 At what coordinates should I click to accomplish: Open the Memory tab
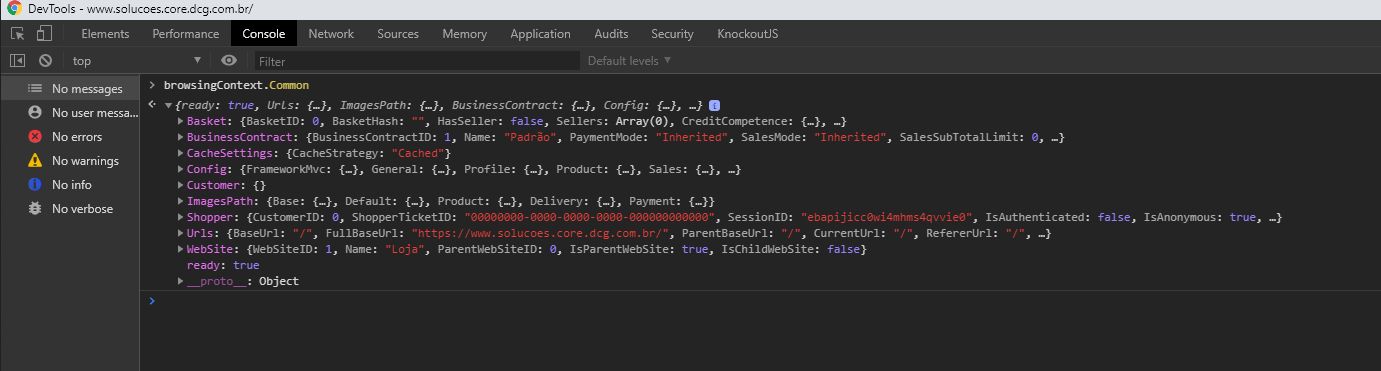click(x=465, y=34)
